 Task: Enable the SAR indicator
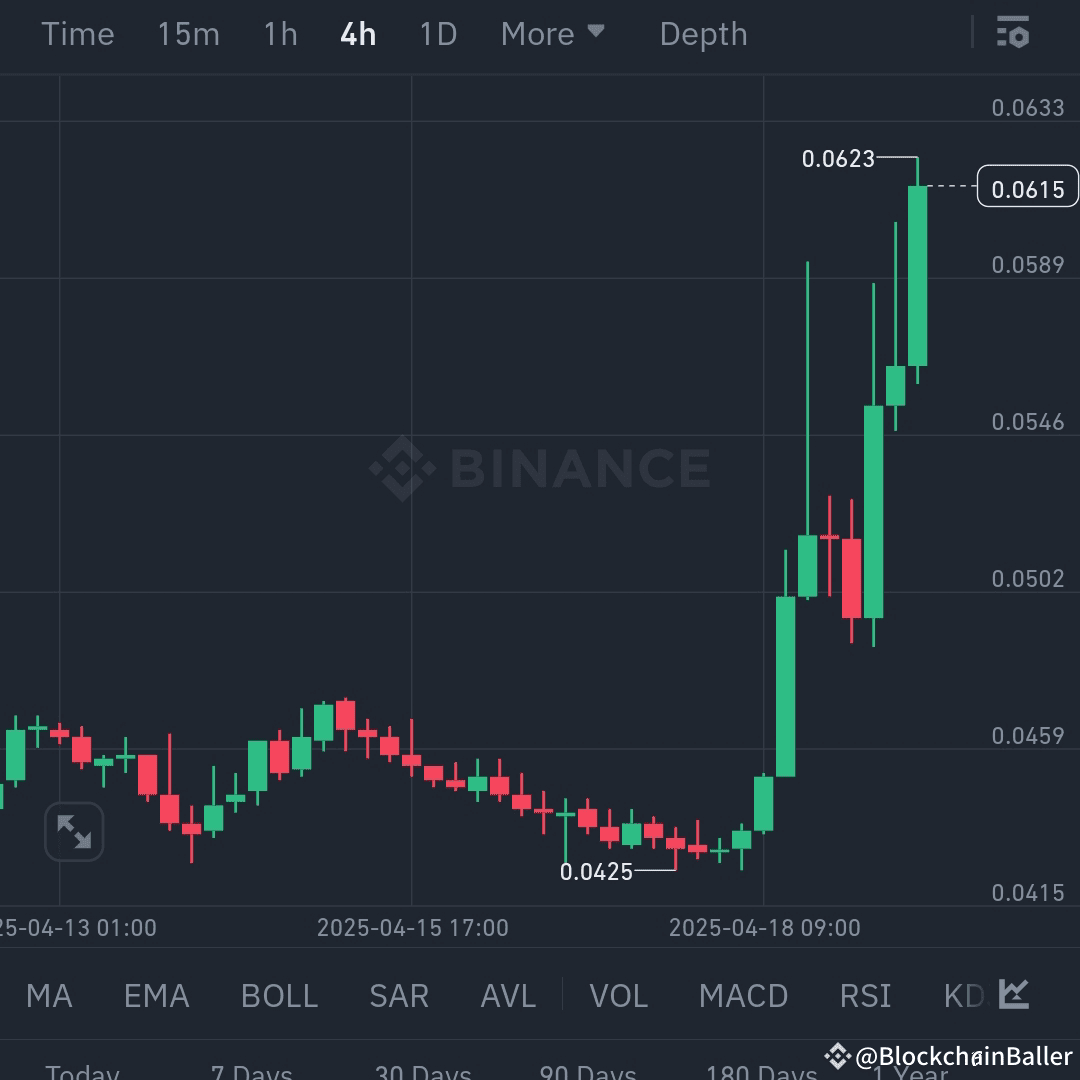(398, 995)
